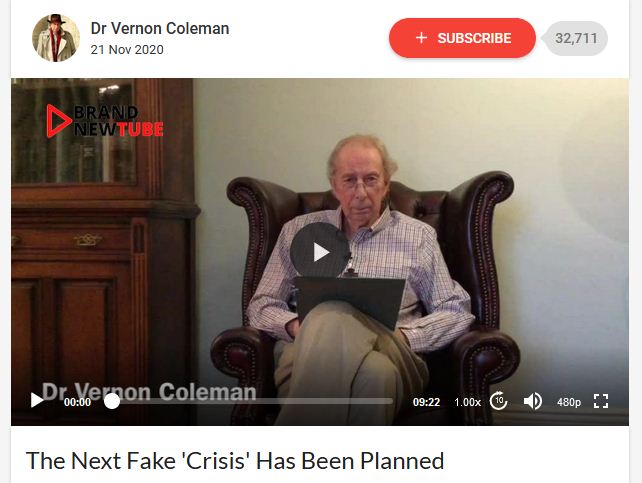
Task: Click the small play icon in the control bar
Action: (x=37, y=400)
